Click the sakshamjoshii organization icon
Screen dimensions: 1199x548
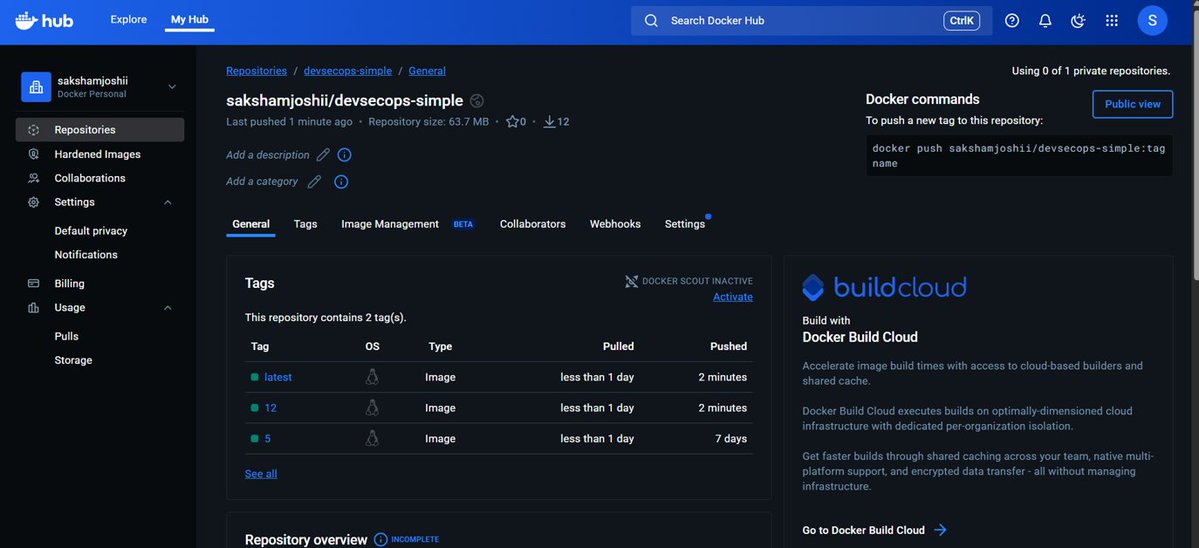coord(36,87)
